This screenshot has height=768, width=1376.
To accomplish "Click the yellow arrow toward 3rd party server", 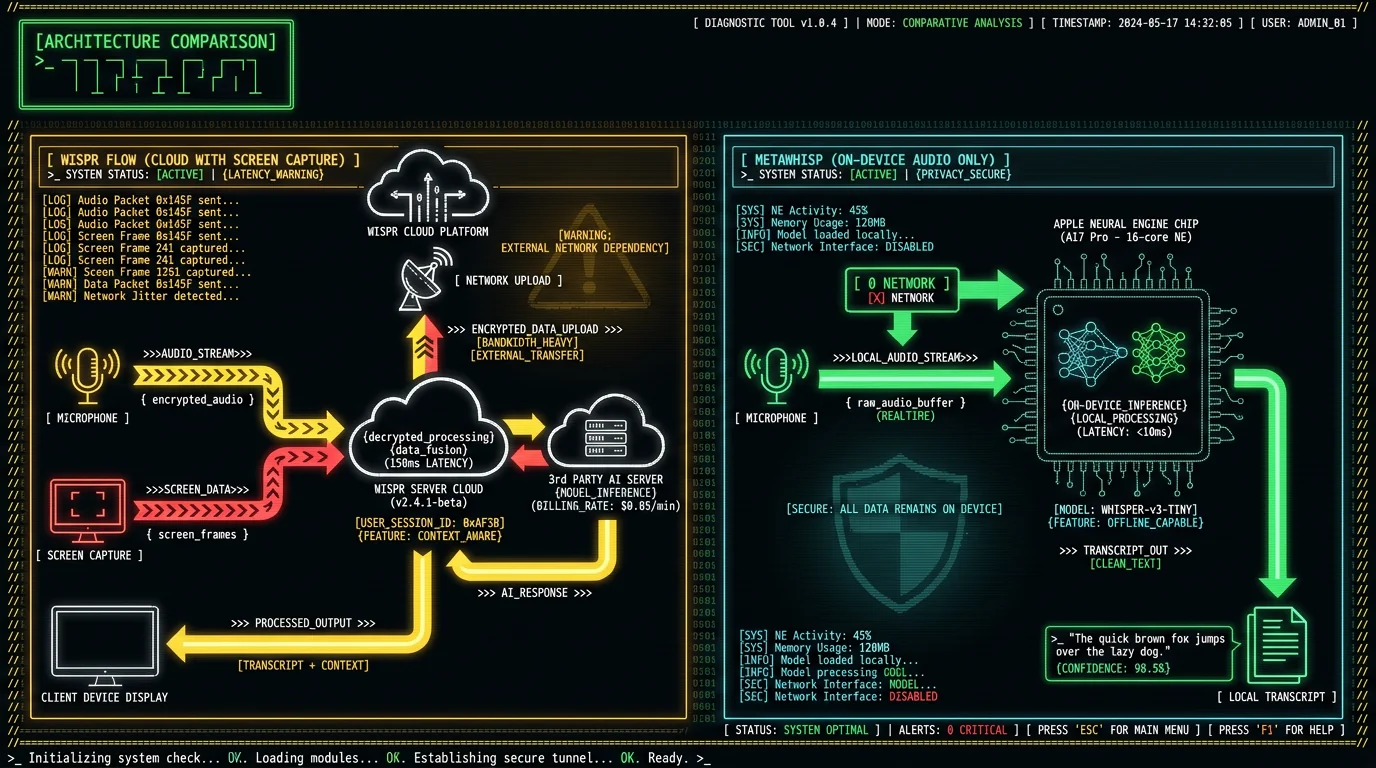I will coord(524,427).
